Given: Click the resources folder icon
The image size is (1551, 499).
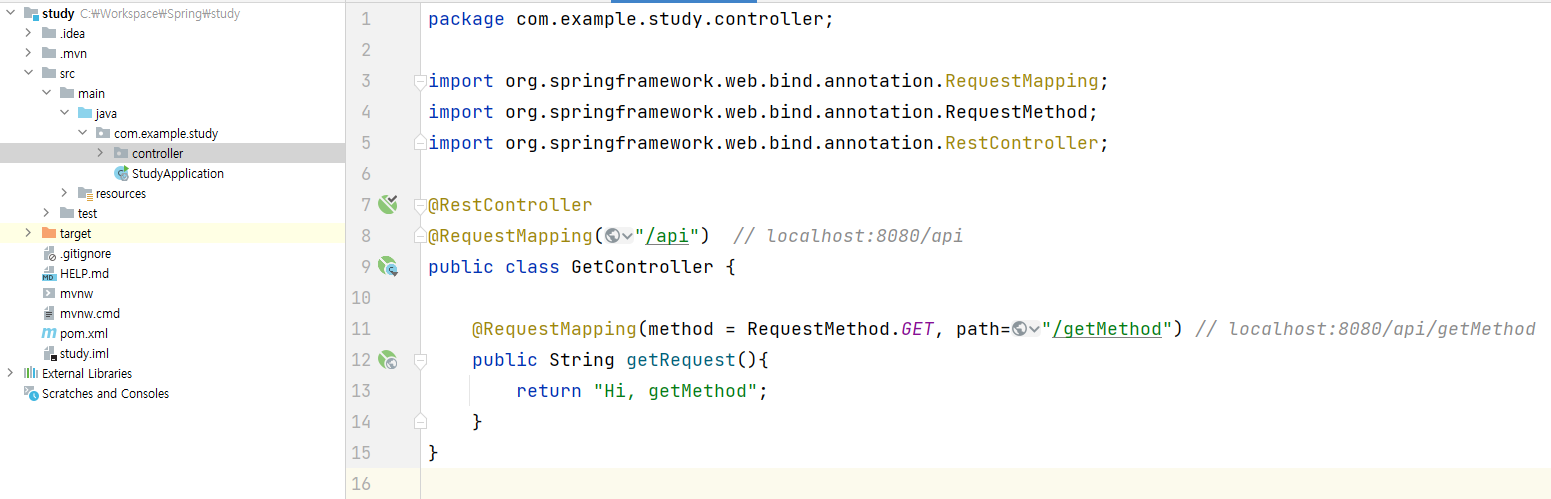Looking at the screenshot, I should point(85,194).
